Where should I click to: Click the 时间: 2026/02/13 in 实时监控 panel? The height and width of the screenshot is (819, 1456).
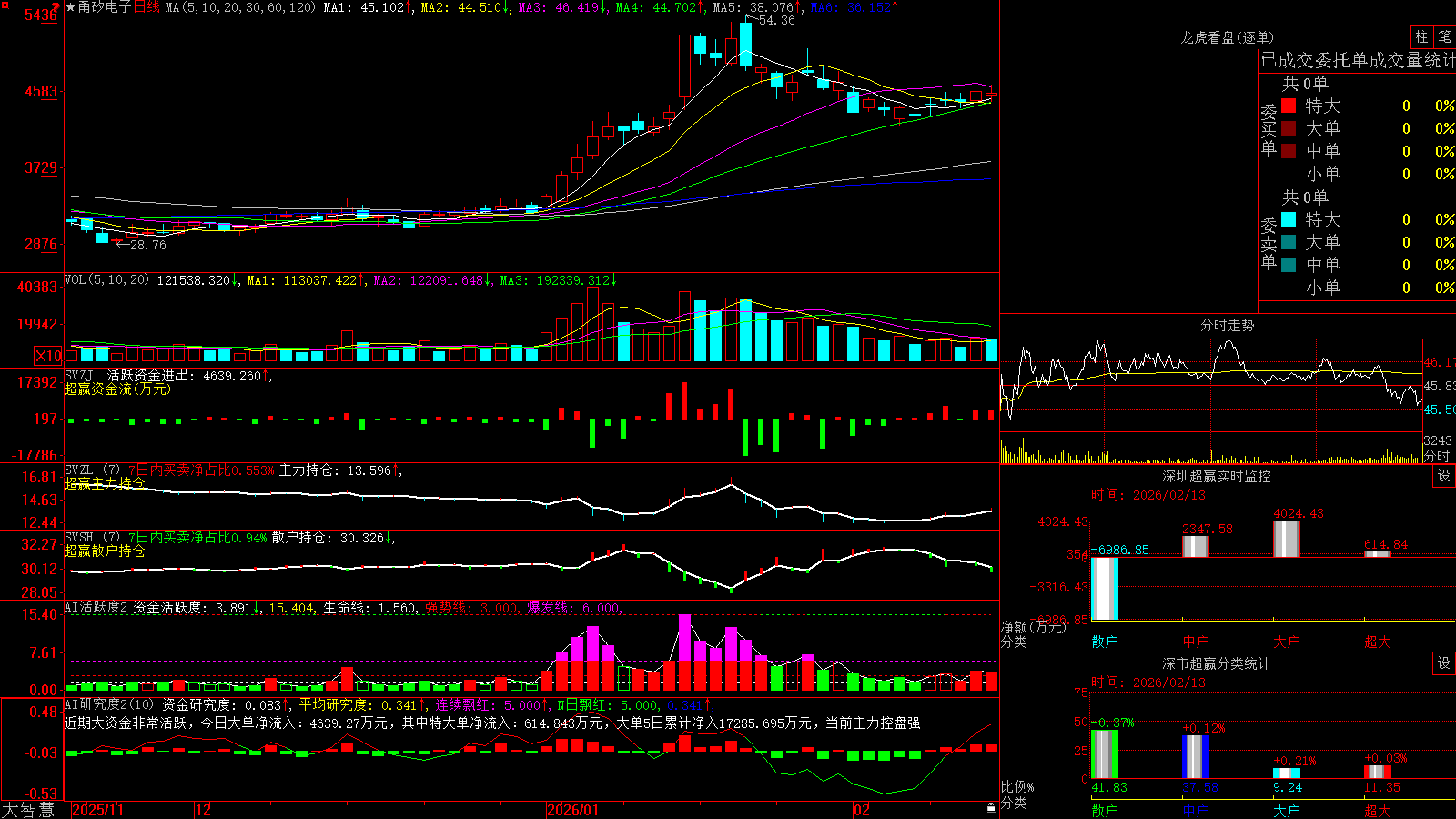(1148, 495)
